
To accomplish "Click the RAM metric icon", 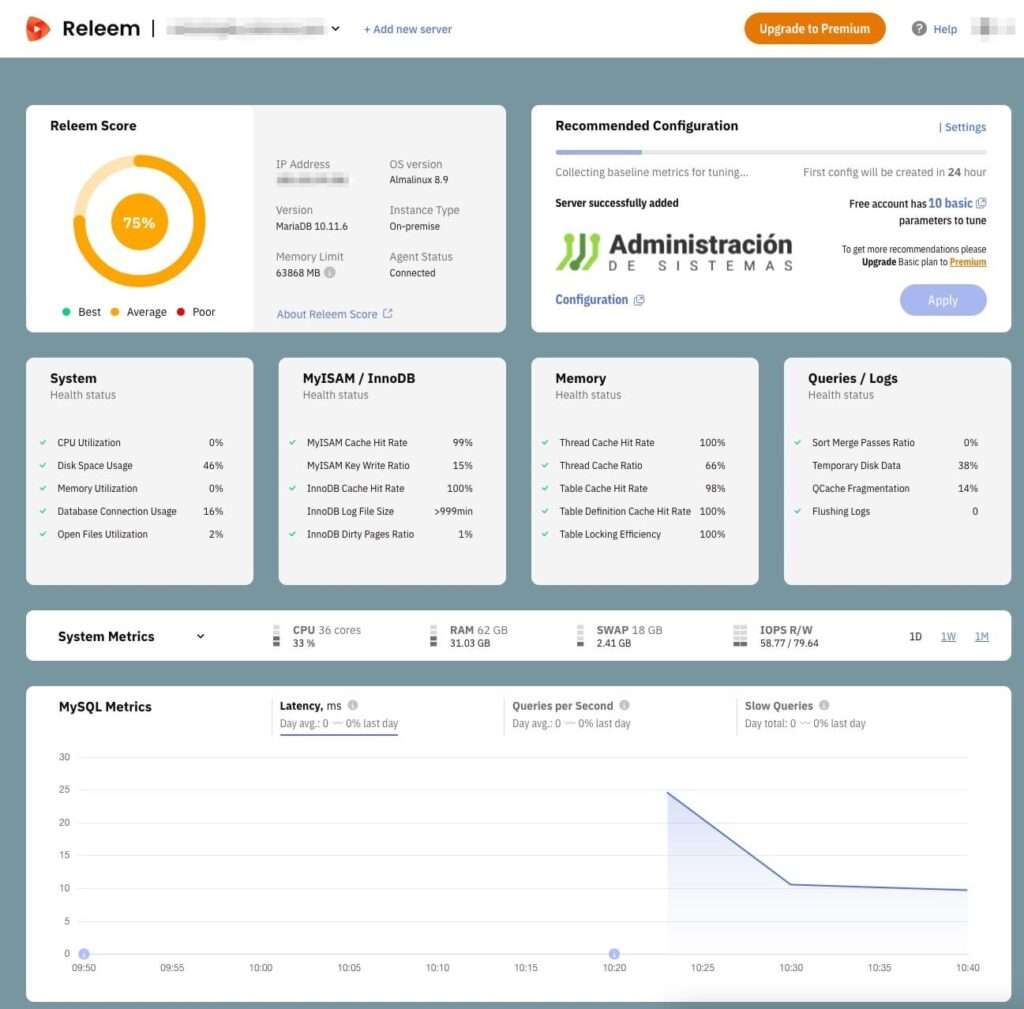I will (x=432, y=635).
